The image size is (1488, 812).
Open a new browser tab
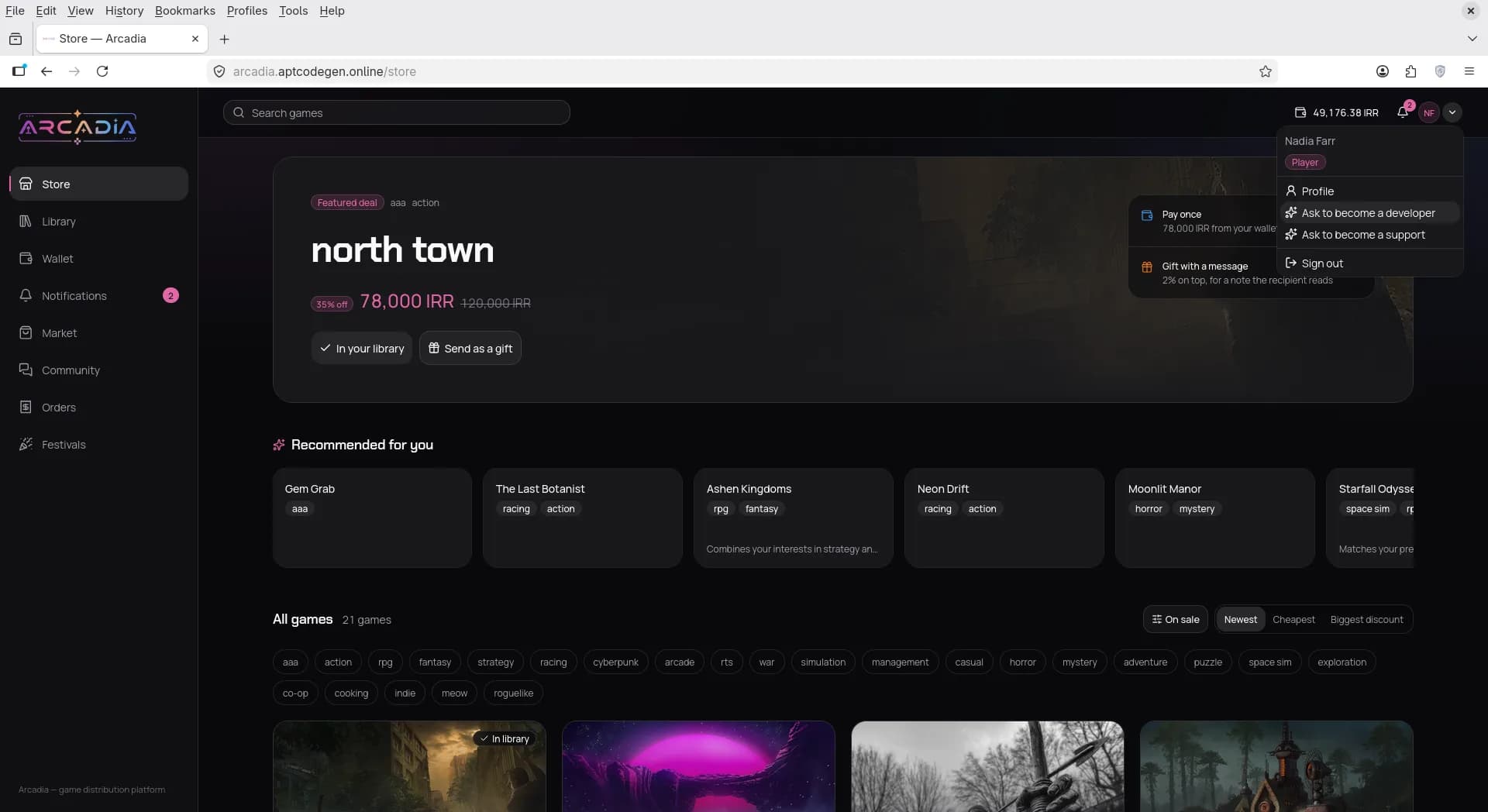pyautogui.click(x=225, y=39)
